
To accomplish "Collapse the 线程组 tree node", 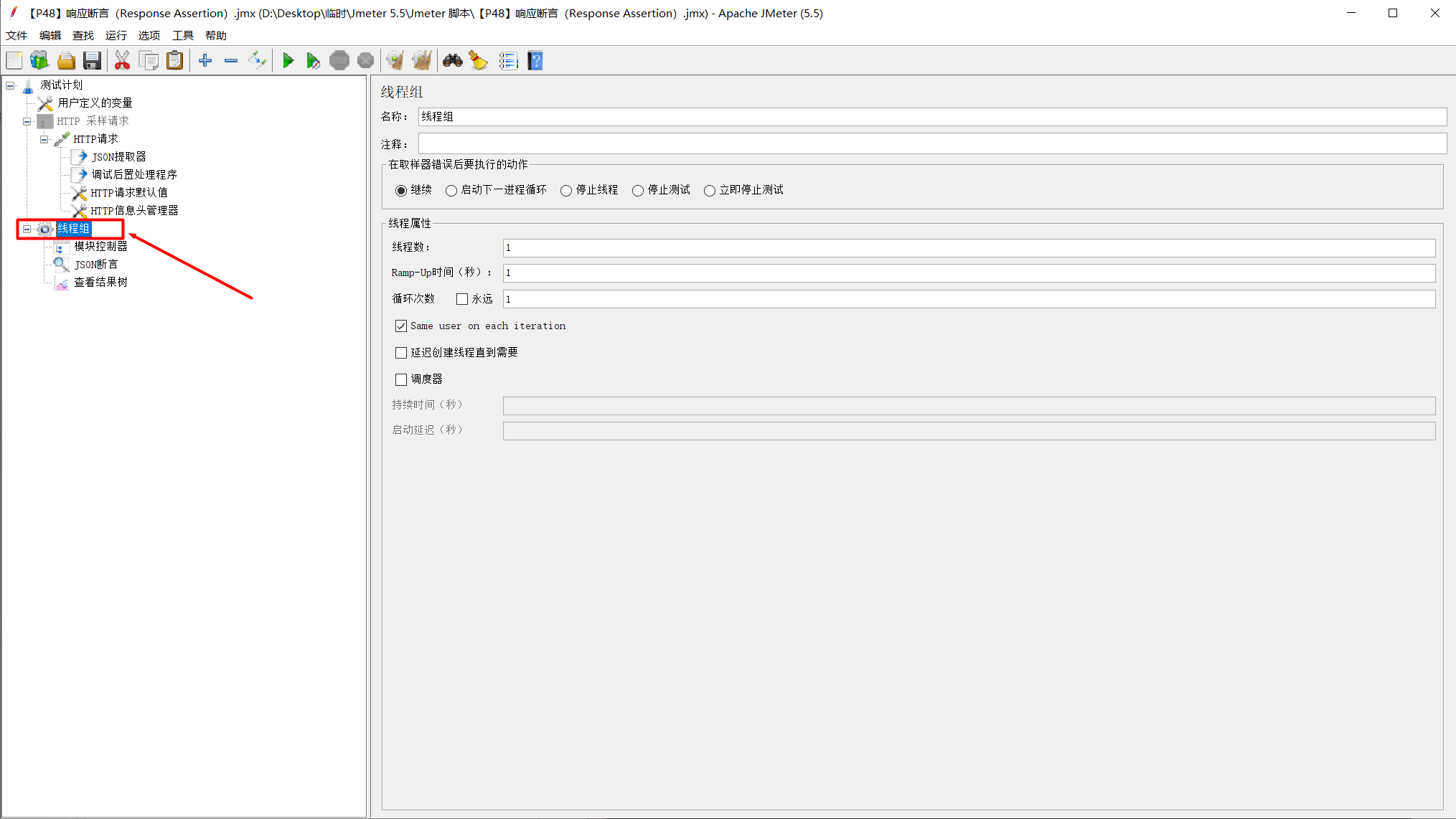I will [27, 229].
